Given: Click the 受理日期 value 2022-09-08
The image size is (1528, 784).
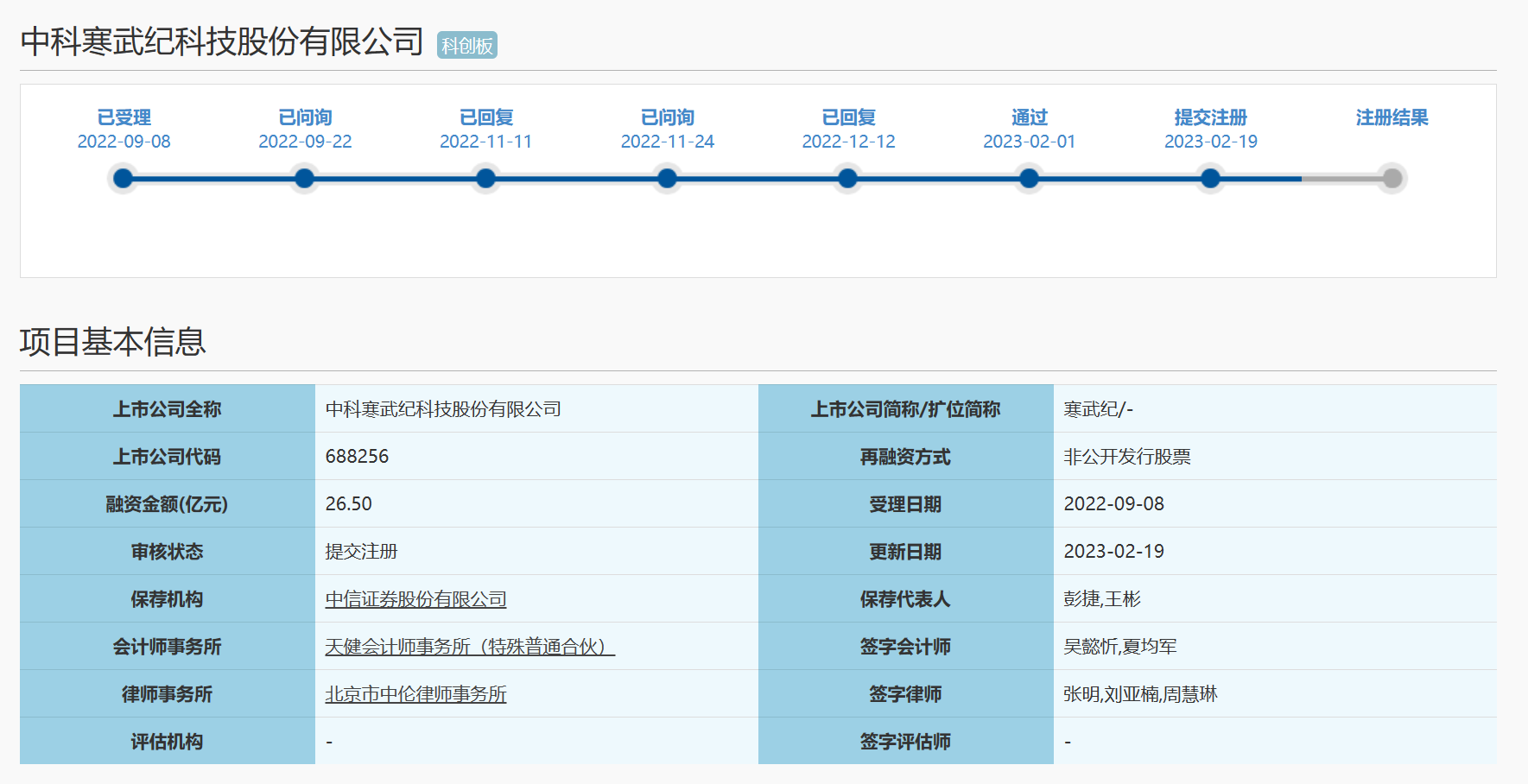Looking at the screenshot, I should [x=1114, y=504].
